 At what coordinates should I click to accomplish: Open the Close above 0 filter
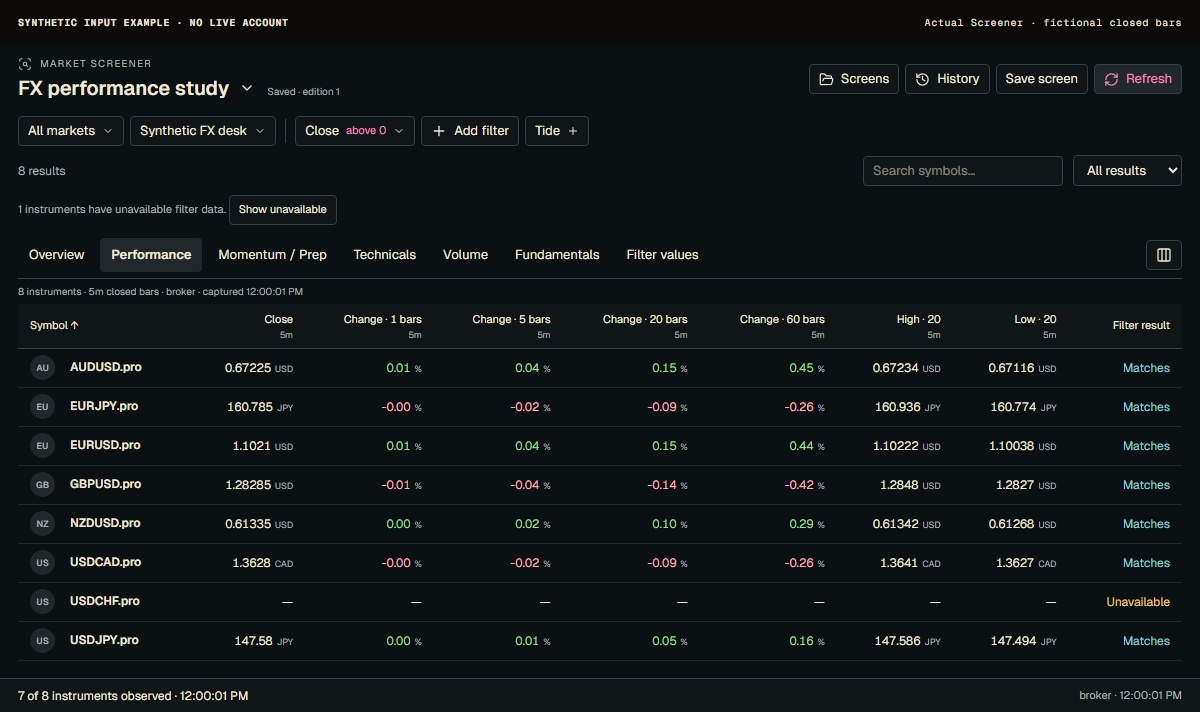[x=355, y=131]
